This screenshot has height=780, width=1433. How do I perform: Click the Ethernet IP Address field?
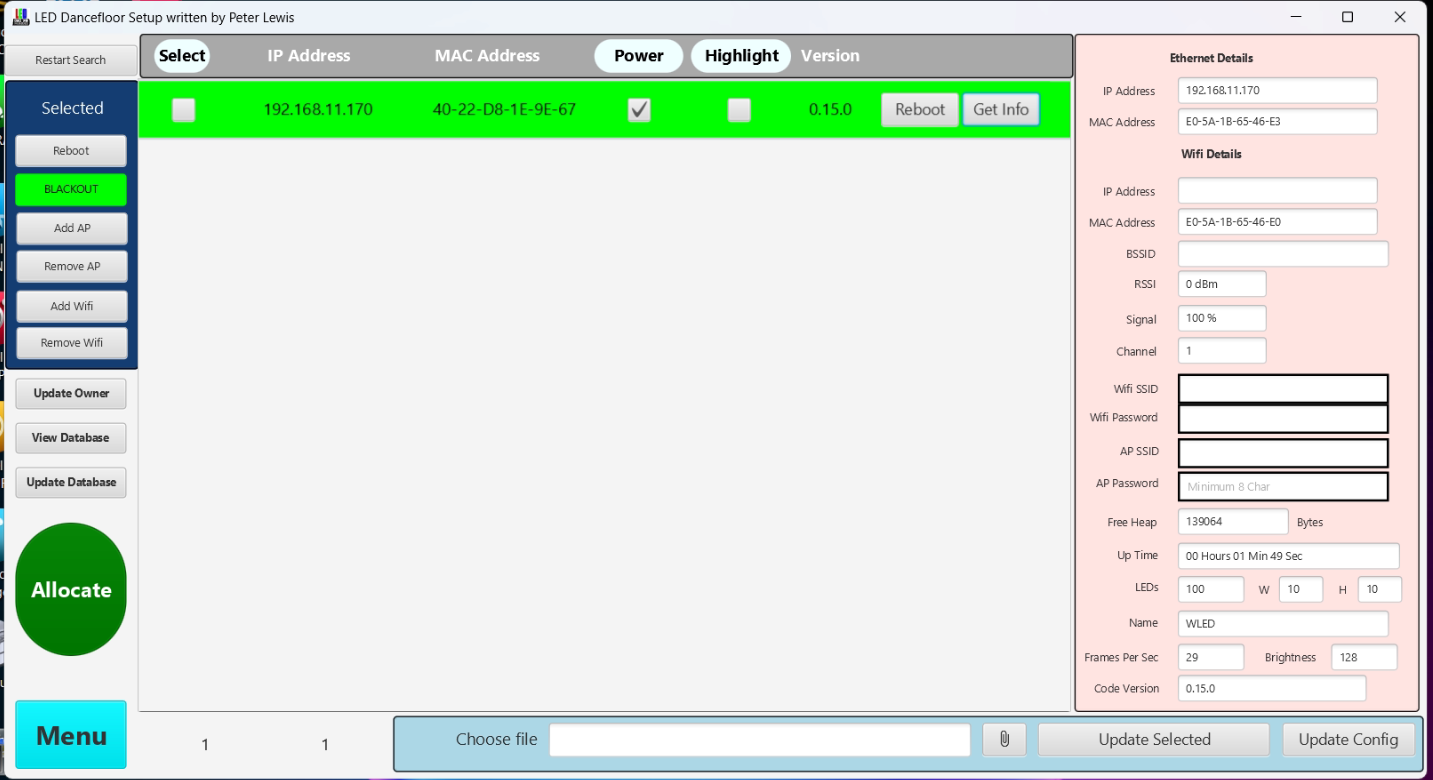click(1278, 90)
